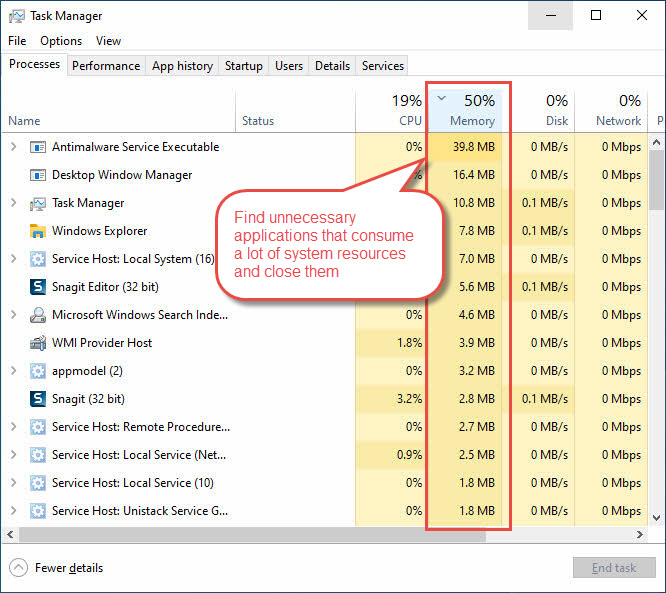This screenshot has width=666, height=593.
Task: Minimize the Task Manager window
Action: tap(551, 15)
